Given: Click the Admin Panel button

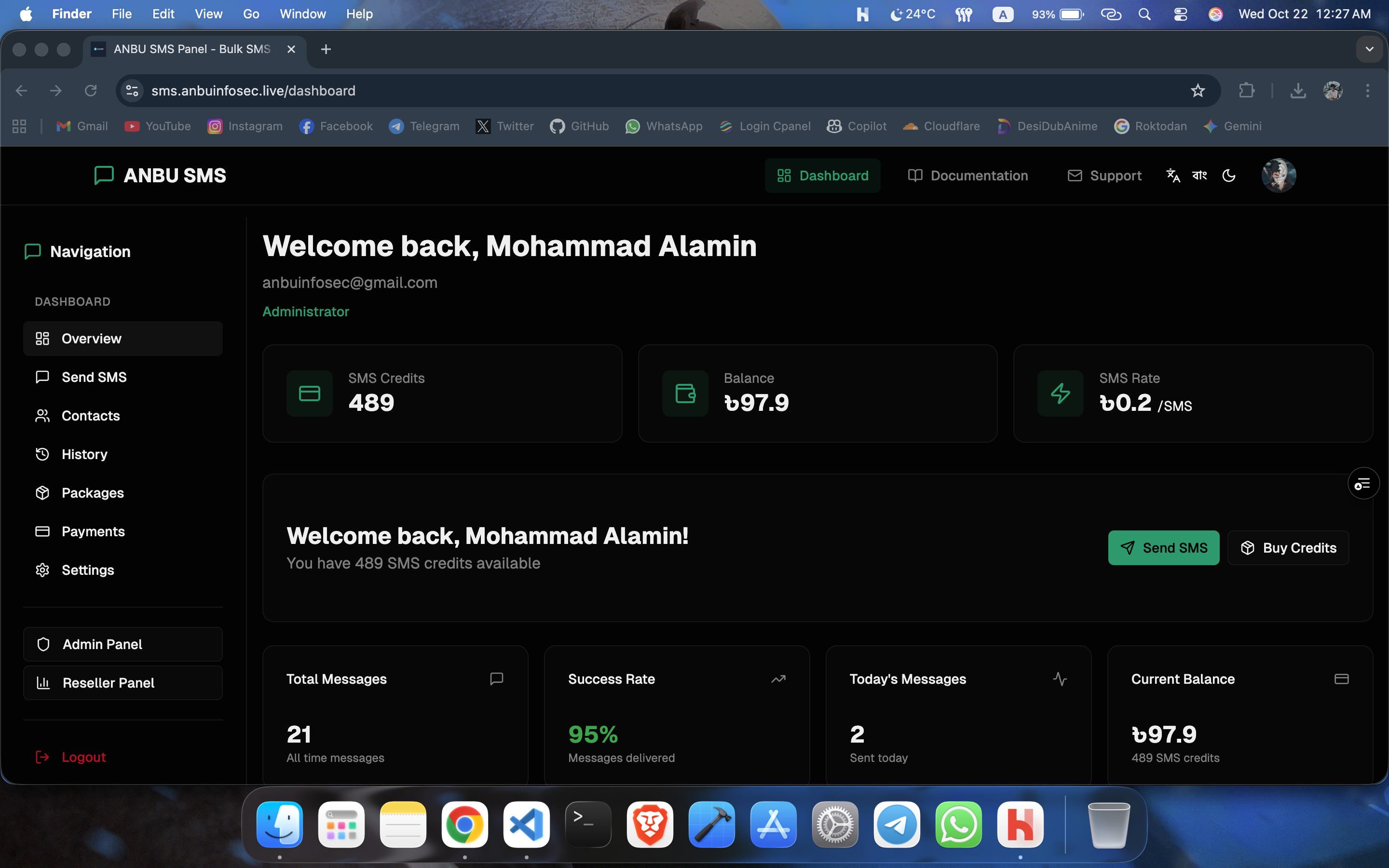Looking at the screenshot, I should pos(123,644).
